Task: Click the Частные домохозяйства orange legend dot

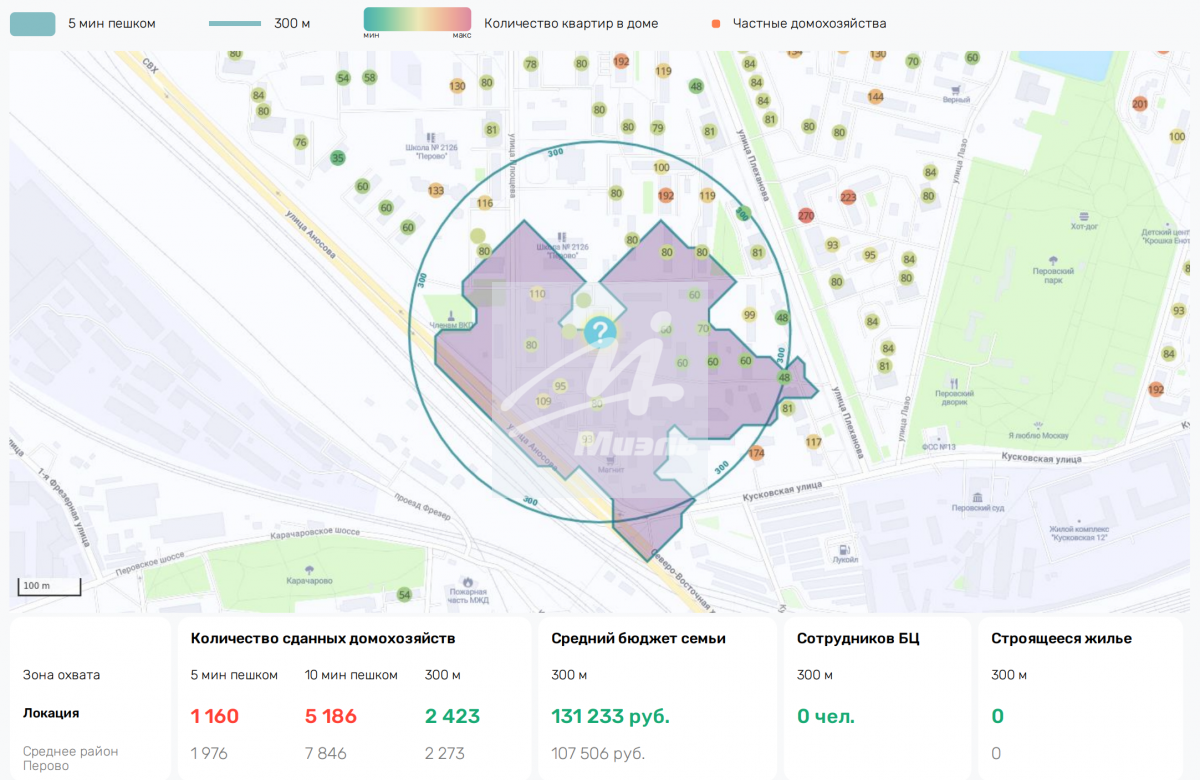Action: tap(715, 23)
